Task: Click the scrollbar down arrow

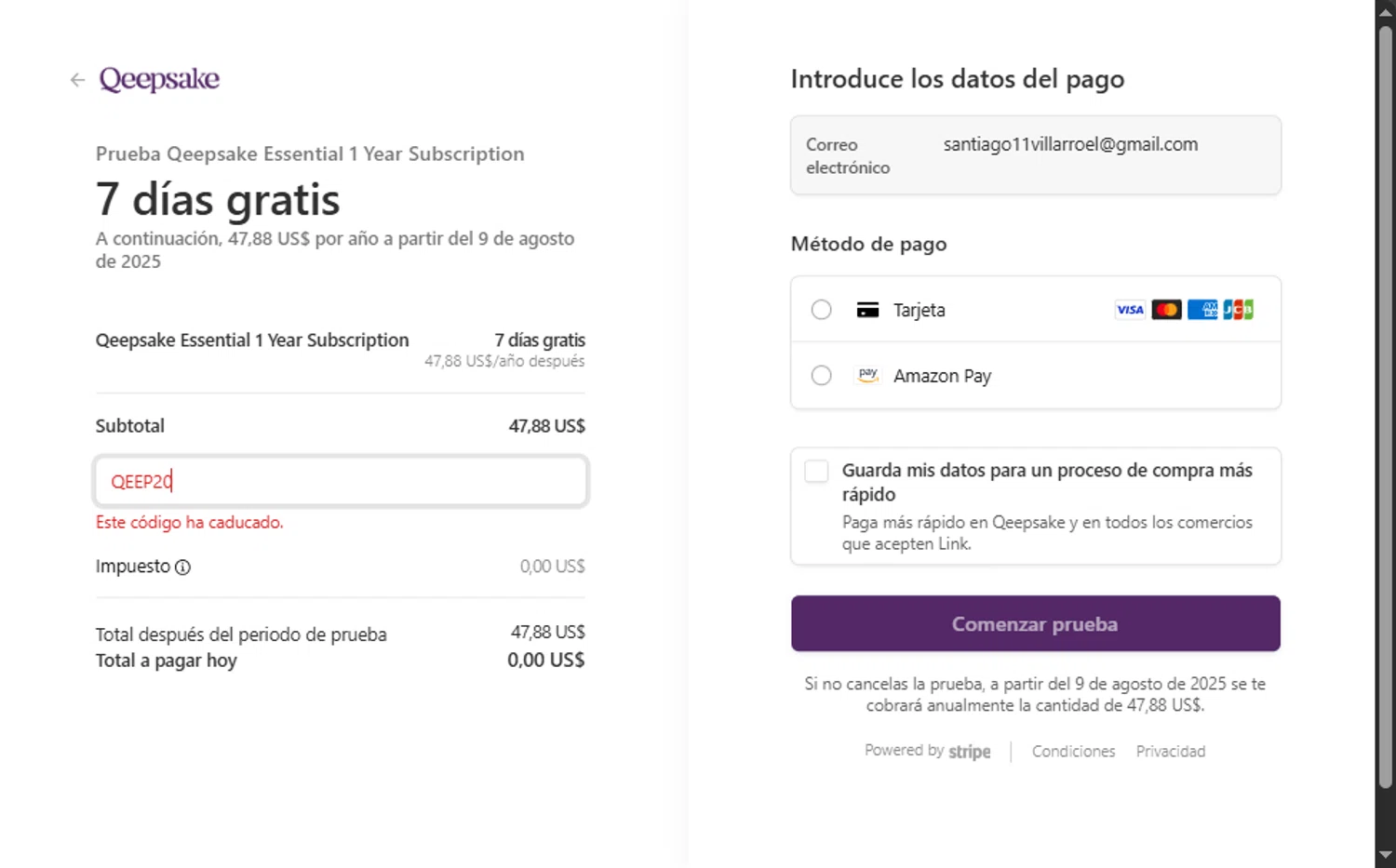Action: (1385, 854)
